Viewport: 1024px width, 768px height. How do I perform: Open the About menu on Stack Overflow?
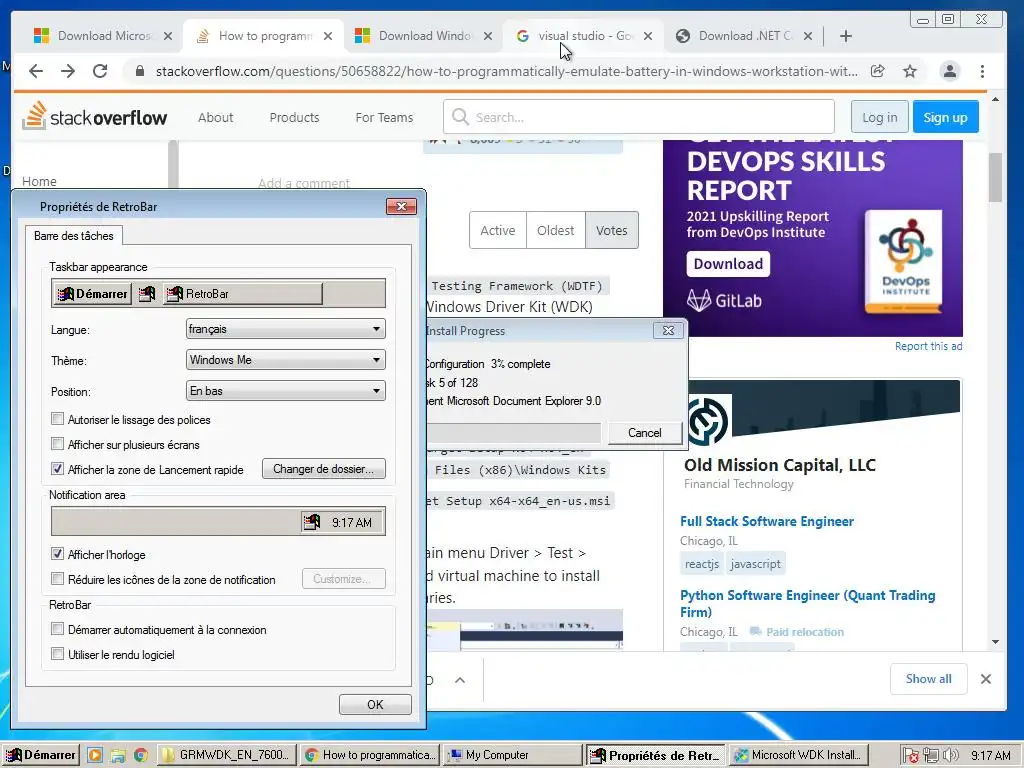(x=216, y=118)
